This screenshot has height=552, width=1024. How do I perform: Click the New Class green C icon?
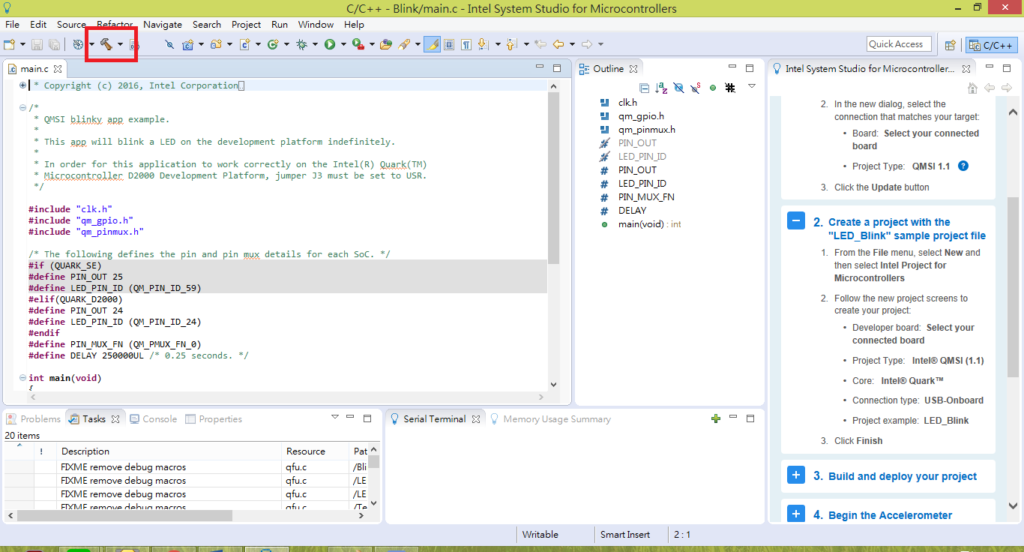273,44
